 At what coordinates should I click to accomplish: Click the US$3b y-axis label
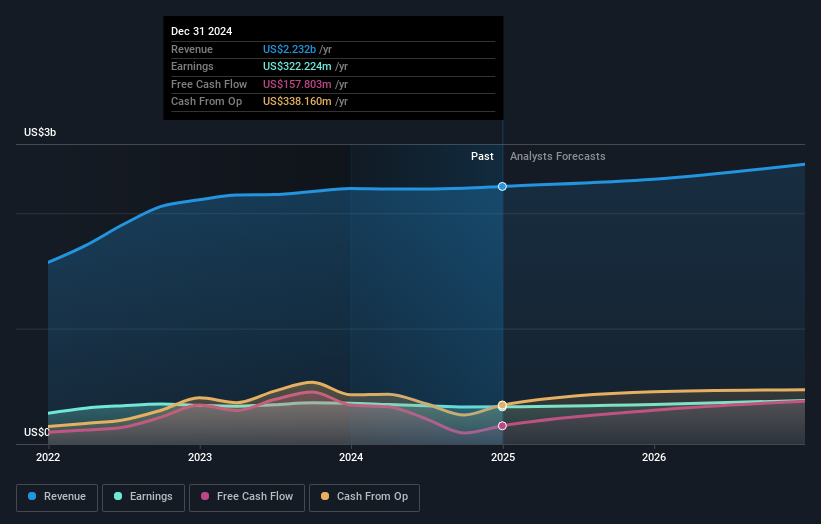(x=40, y=132)
